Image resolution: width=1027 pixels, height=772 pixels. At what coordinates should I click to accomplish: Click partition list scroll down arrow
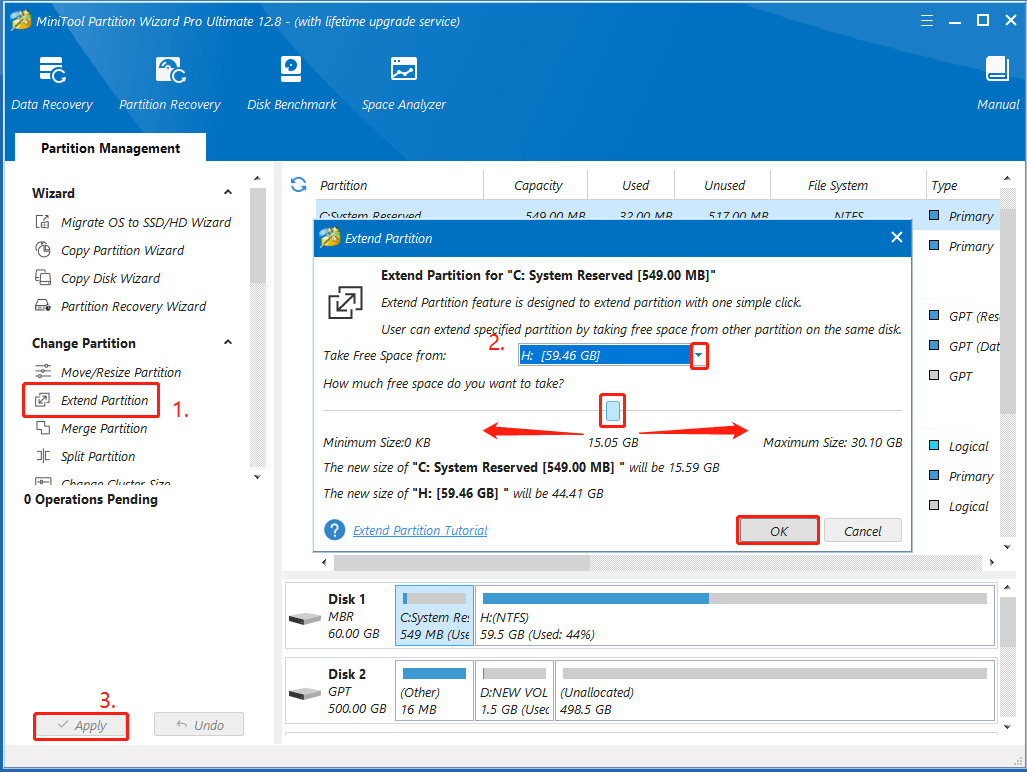(x=1007, y=547)
